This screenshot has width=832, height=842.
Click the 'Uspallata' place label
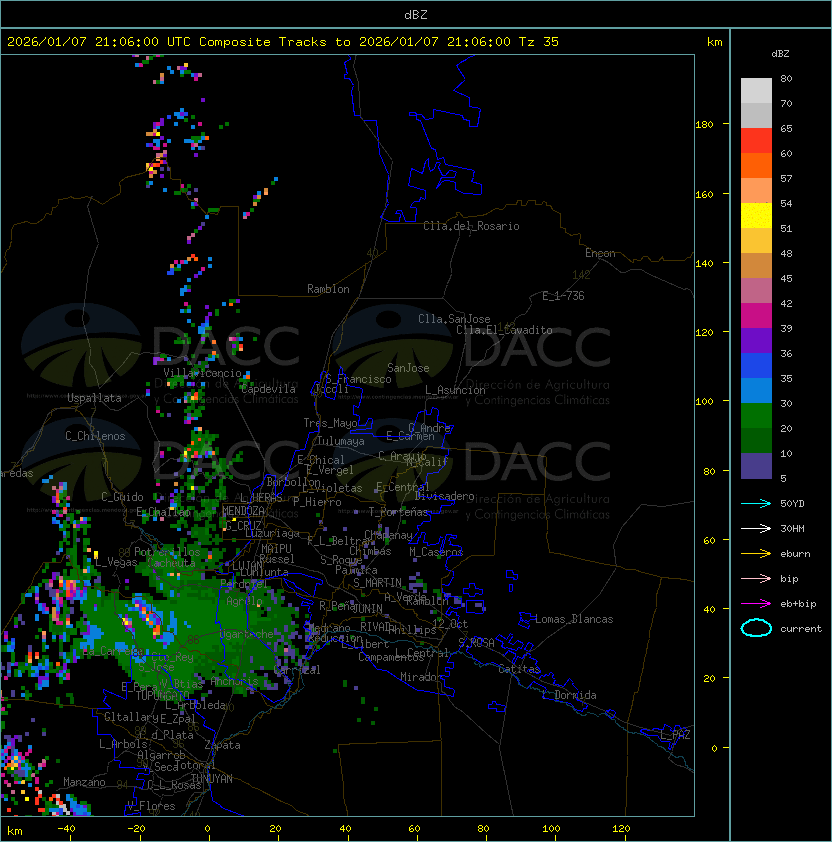94,398
